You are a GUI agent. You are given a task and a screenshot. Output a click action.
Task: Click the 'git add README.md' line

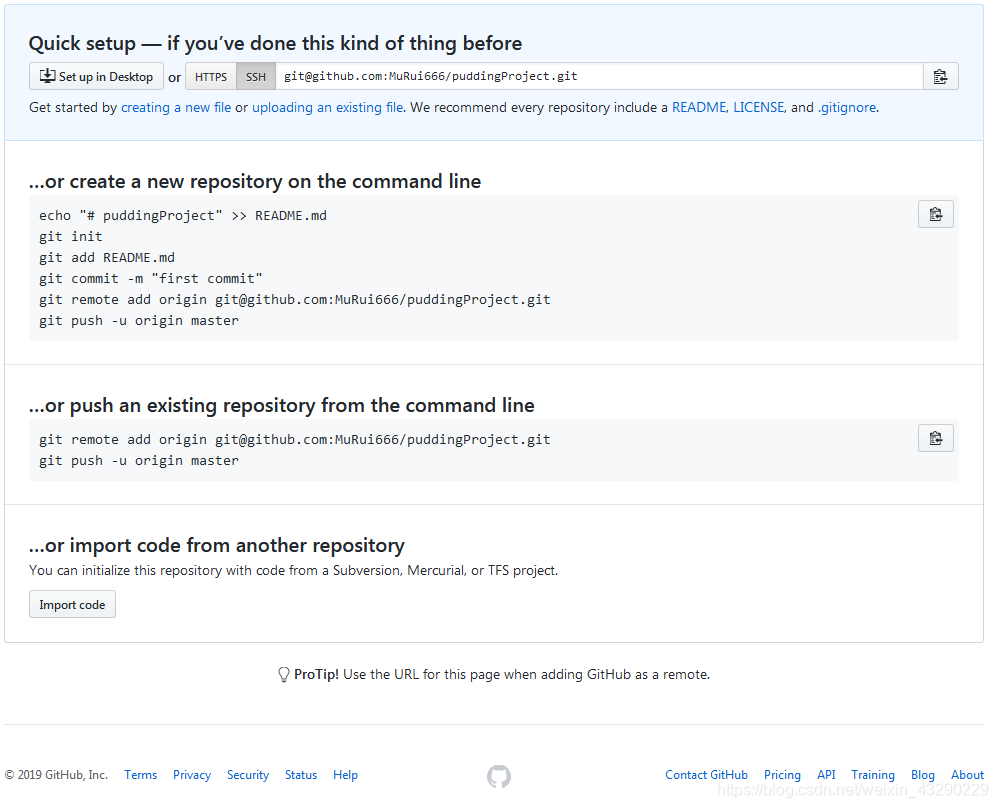[x=107, y=258]
